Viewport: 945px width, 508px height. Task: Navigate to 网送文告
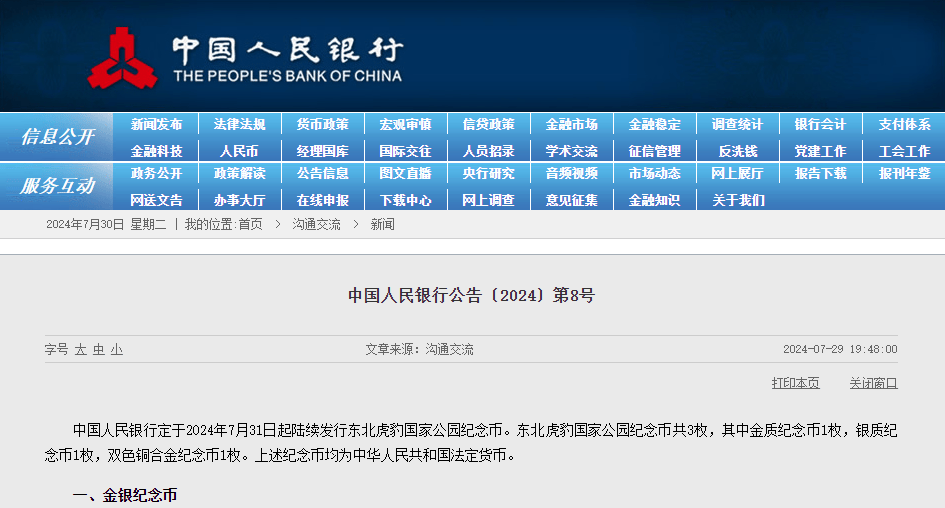156,200
